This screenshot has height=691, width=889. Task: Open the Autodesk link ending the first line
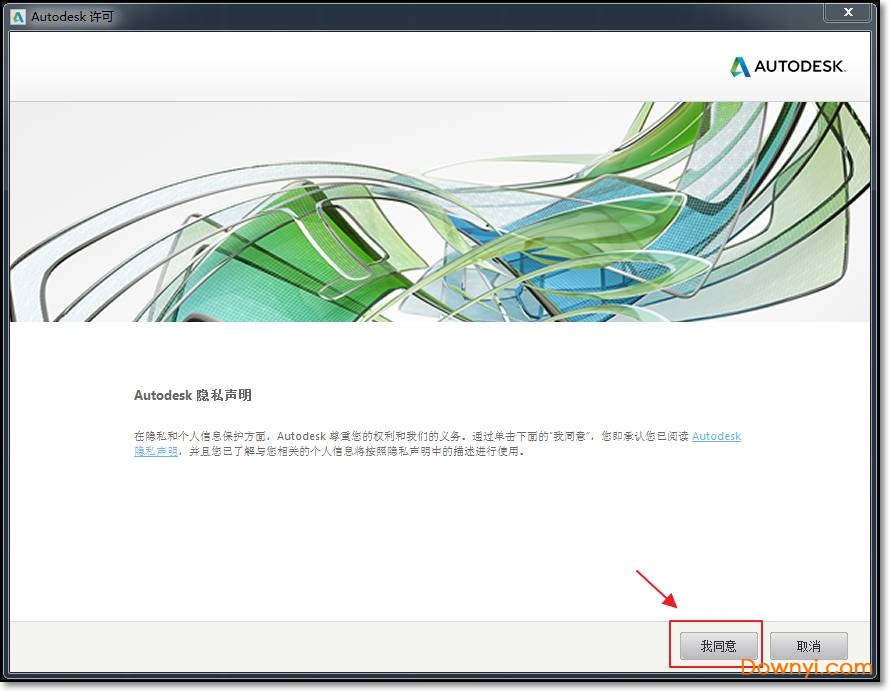pyautogui.click(x=716, y=436)
